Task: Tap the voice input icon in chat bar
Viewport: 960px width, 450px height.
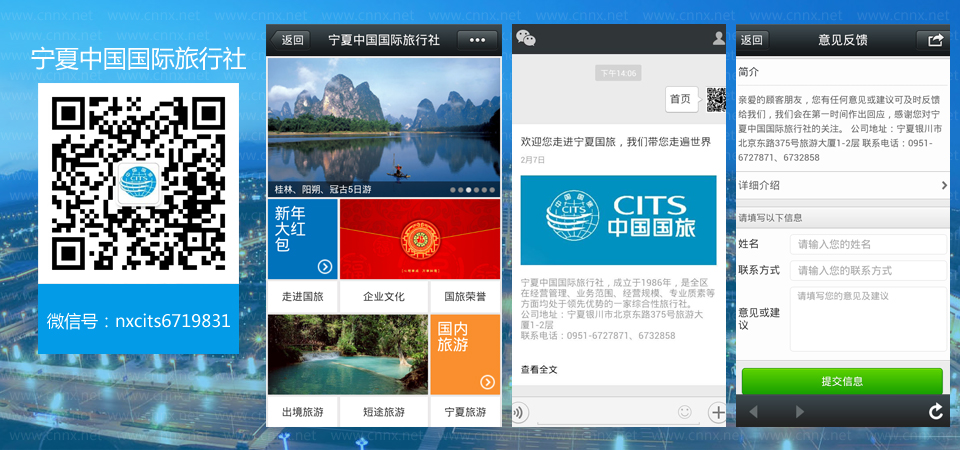Action: pos(519,412)
